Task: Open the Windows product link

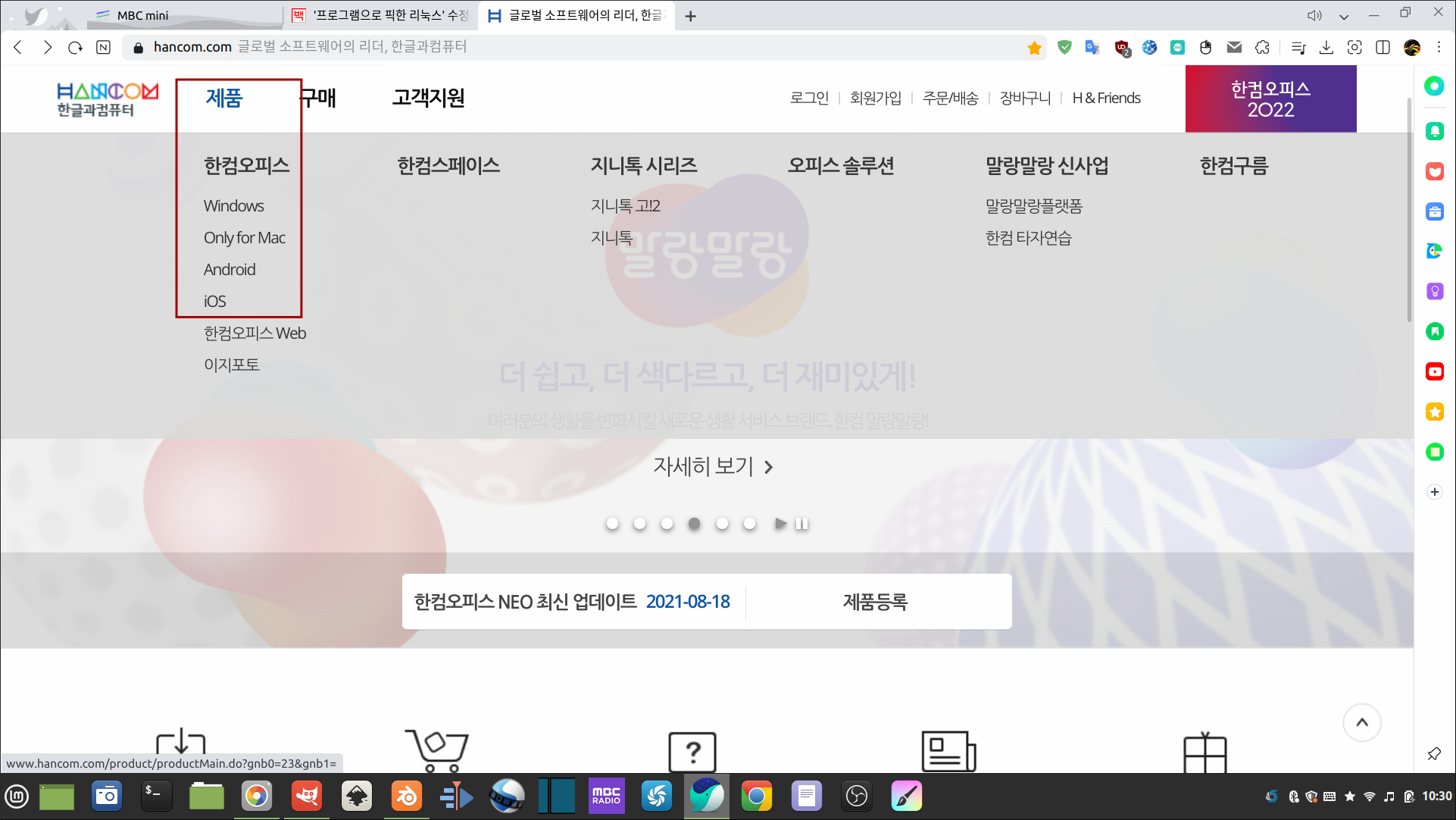Action: pos(233,206)
